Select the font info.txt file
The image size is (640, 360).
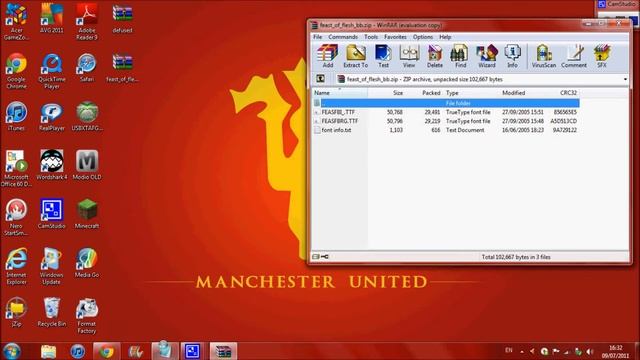coord(446,130)
